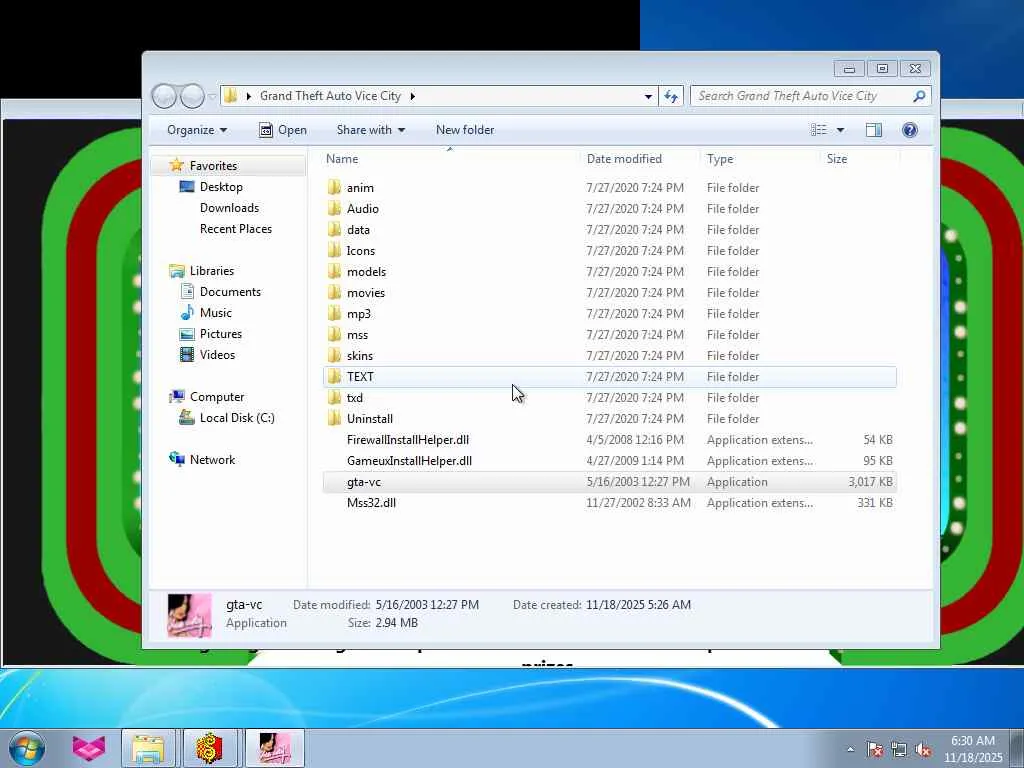Select the models folder icon
Image resolution: width=1024 pixels, height=768 pixels.
pos(334,272)
